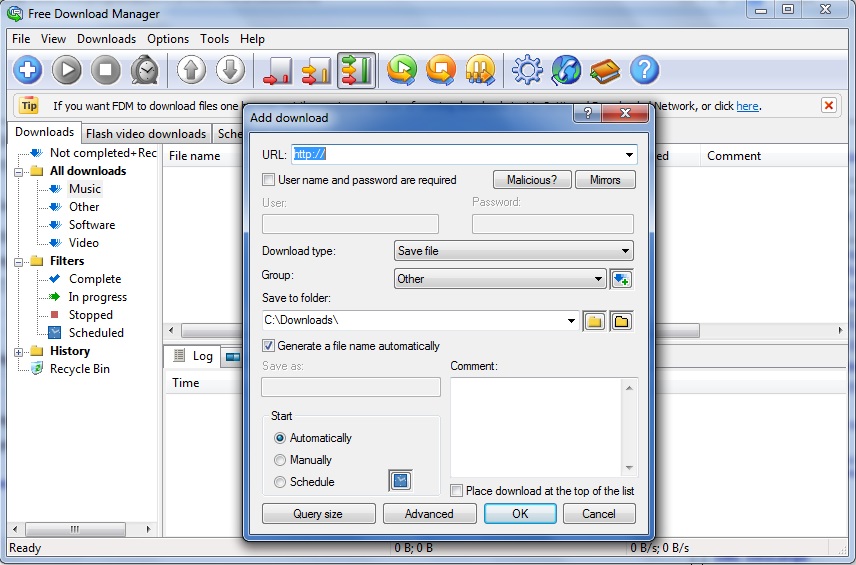Collapse the All downloads tree node
The width and height of the screenshot is (856, 565).
[19, 171]
